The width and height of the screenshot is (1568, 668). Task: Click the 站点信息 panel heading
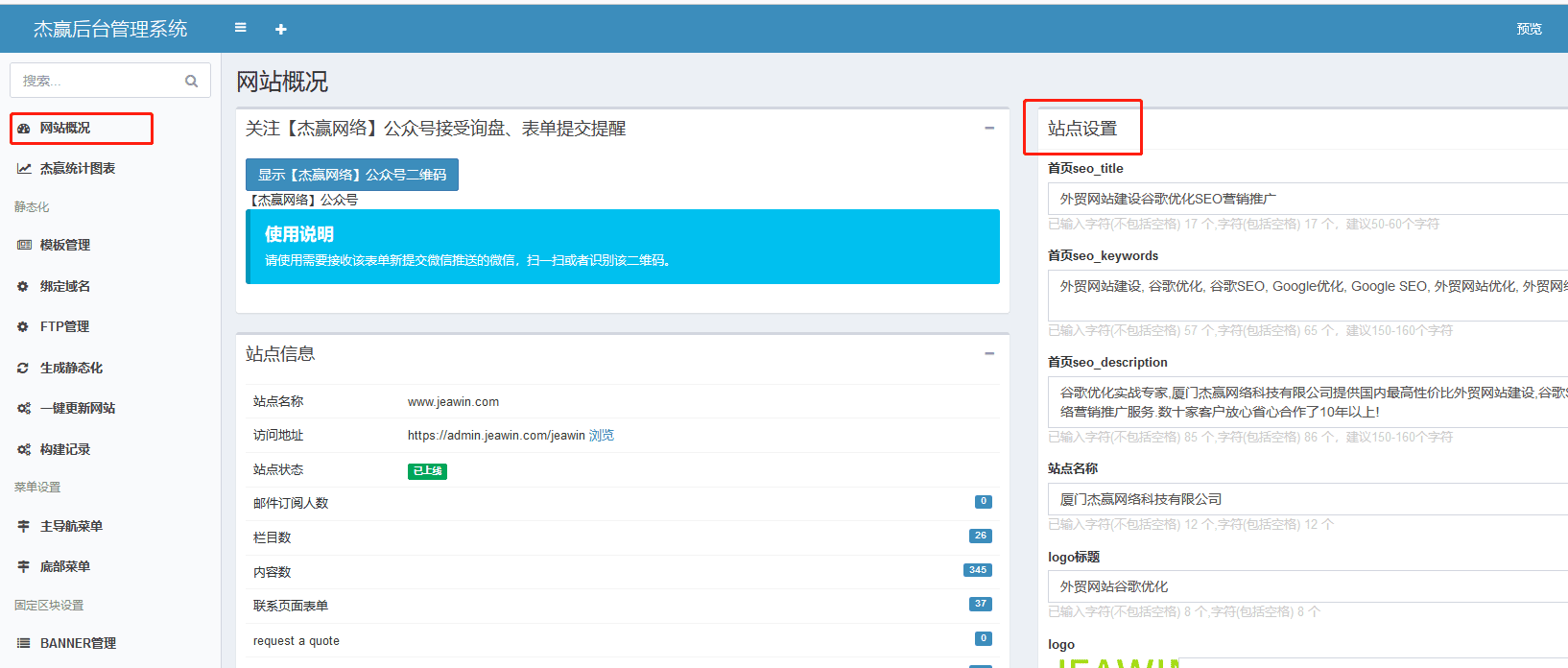[280, 354]
